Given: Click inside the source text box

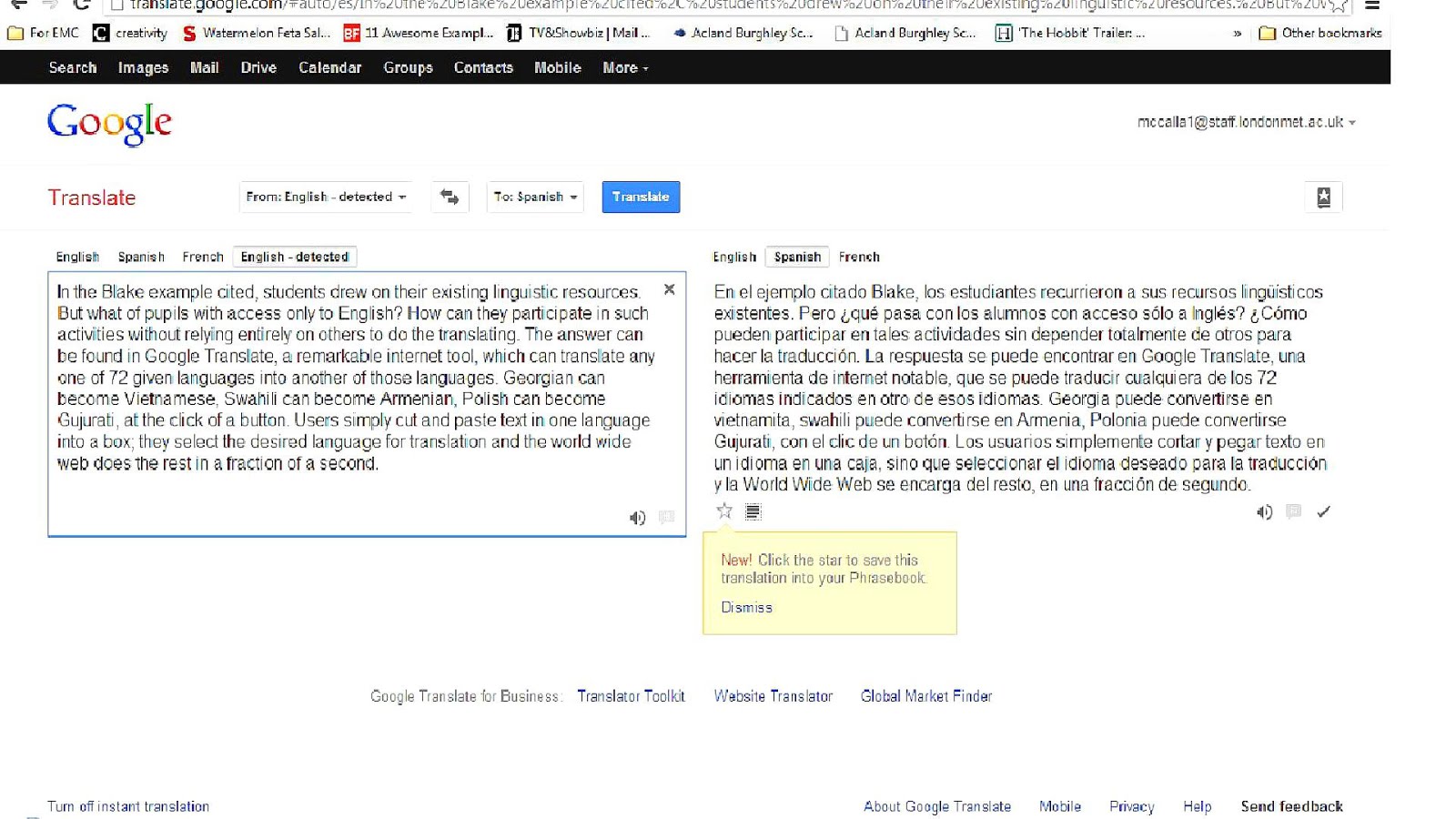Looking at the screenshot, I should 367,404.
